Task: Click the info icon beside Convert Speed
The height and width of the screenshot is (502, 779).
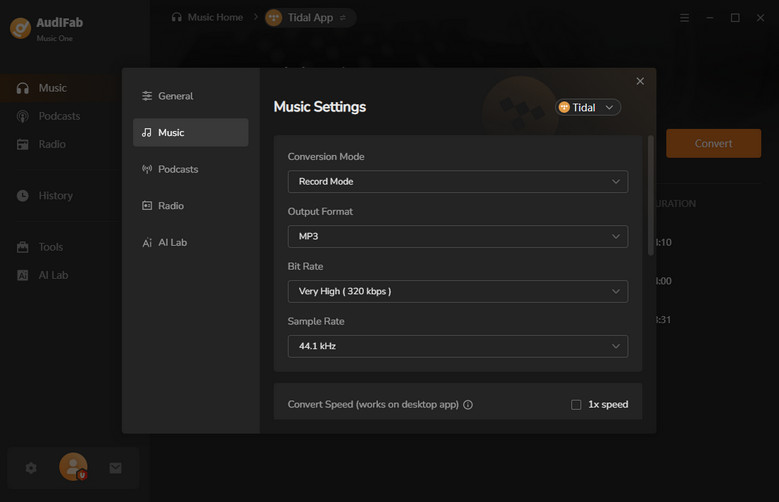Action: [x=468, y=405]
